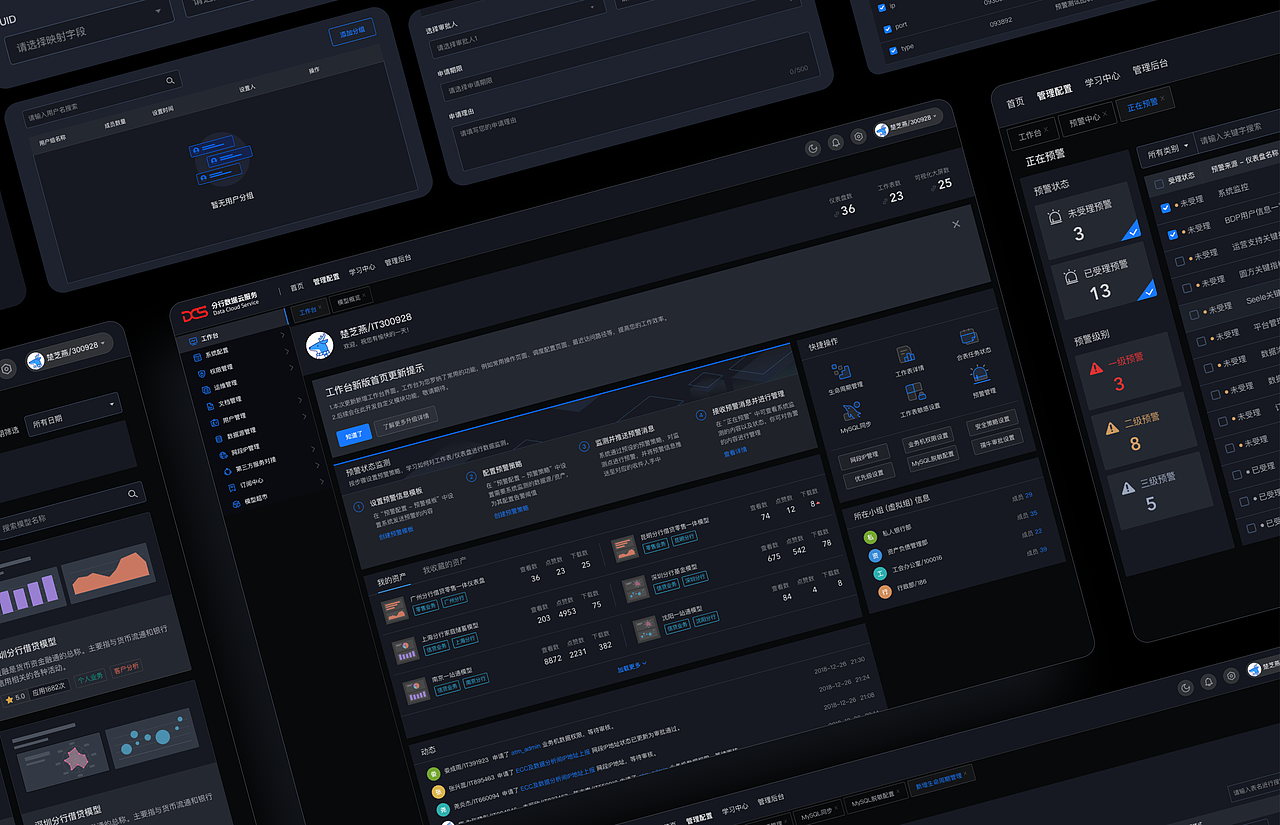
Task: Open 预警管理 quick action icon
Action: (980, 375)
